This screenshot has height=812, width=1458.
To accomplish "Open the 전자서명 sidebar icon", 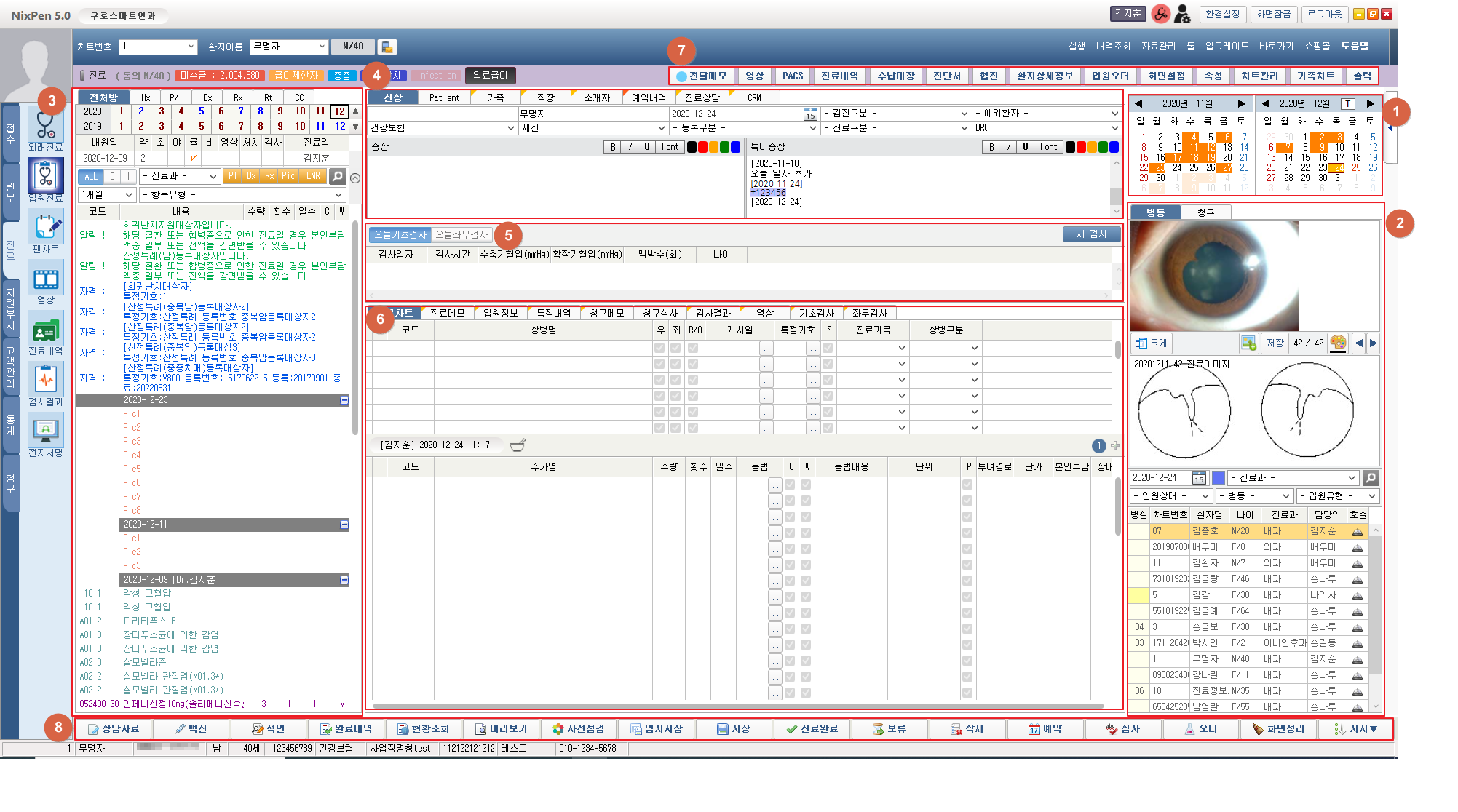I will 45,431.
